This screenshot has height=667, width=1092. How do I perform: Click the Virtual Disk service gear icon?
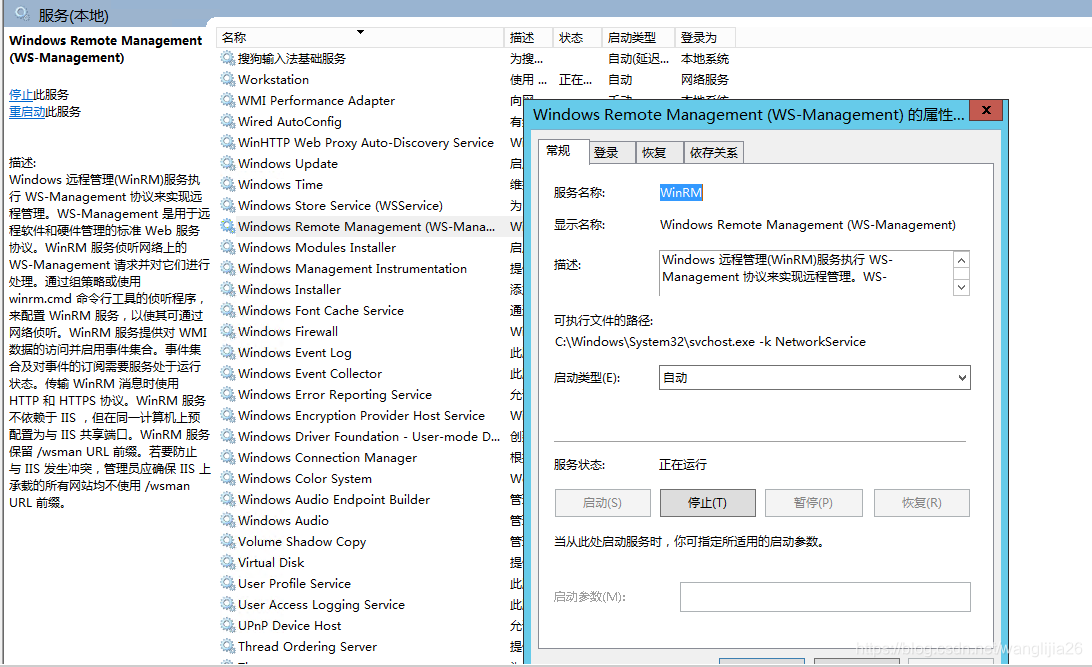coord(228,562)
